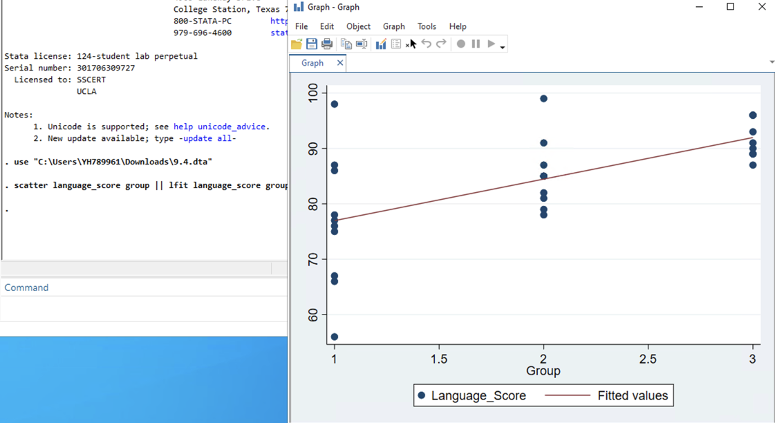This screenshot has height=424, width=776.
Task: Click the 979-696-4600 phone number
Action: (x=202, y=33)
